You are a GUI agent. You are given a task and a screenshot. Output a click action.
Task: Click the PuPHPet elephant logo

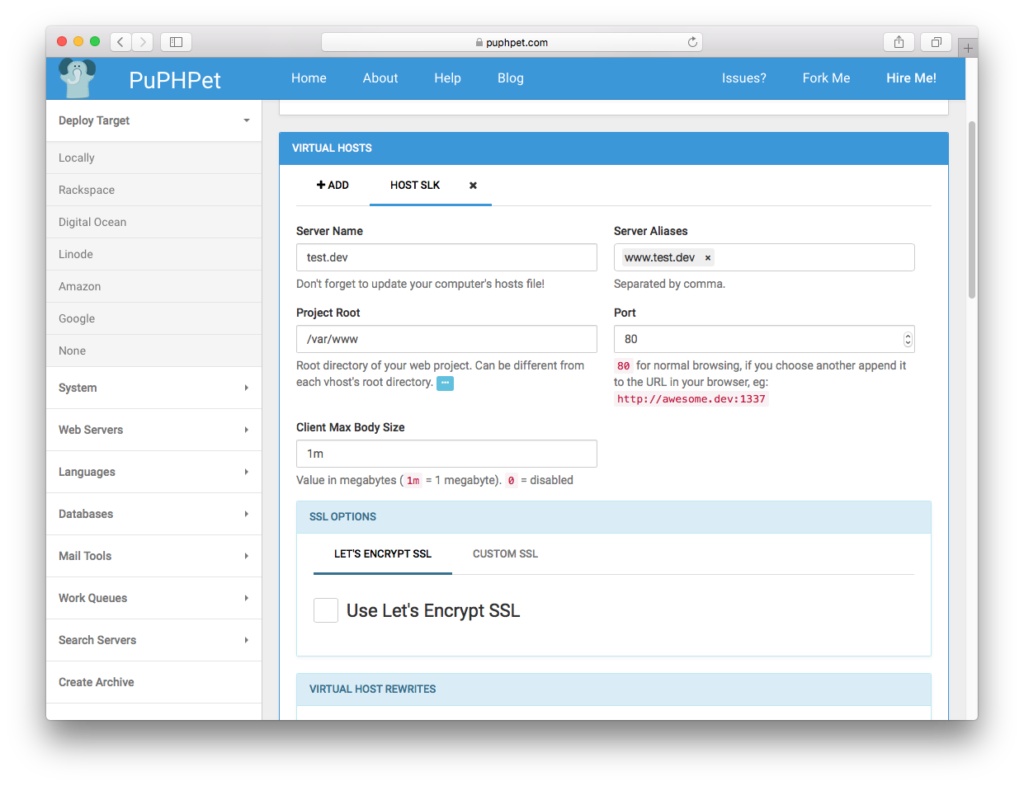pyautogui.click(x=77, y=78)
